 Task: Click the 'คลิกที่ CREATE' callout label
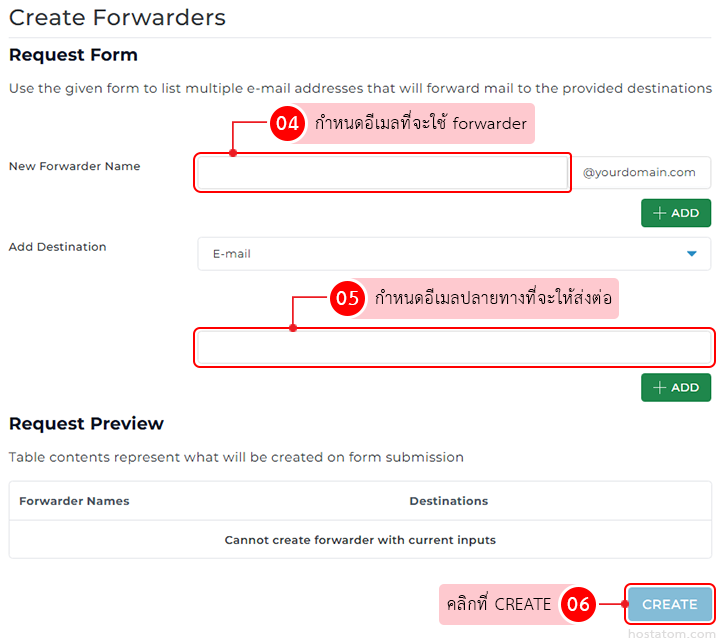[497, 604]
